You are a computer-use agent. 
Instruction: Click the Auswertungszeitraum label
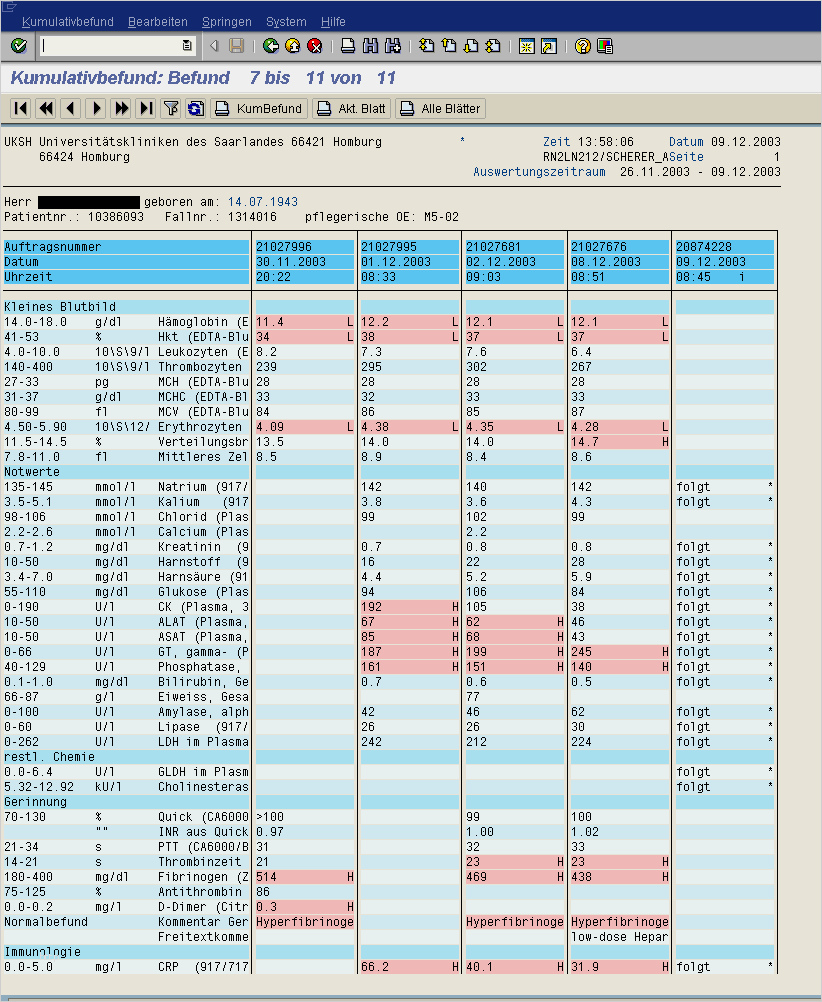[x=539, y=172]
